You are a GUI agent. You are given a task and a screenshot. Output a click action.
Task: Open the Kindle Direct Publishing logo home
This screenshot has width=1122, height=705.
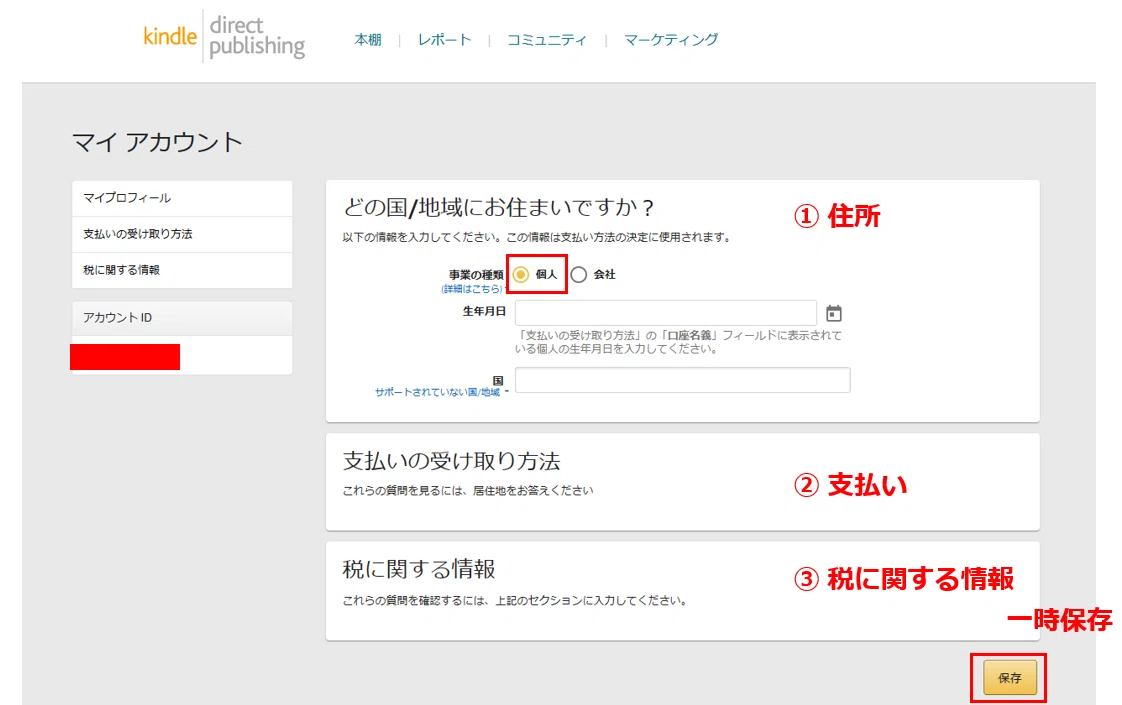224,37
